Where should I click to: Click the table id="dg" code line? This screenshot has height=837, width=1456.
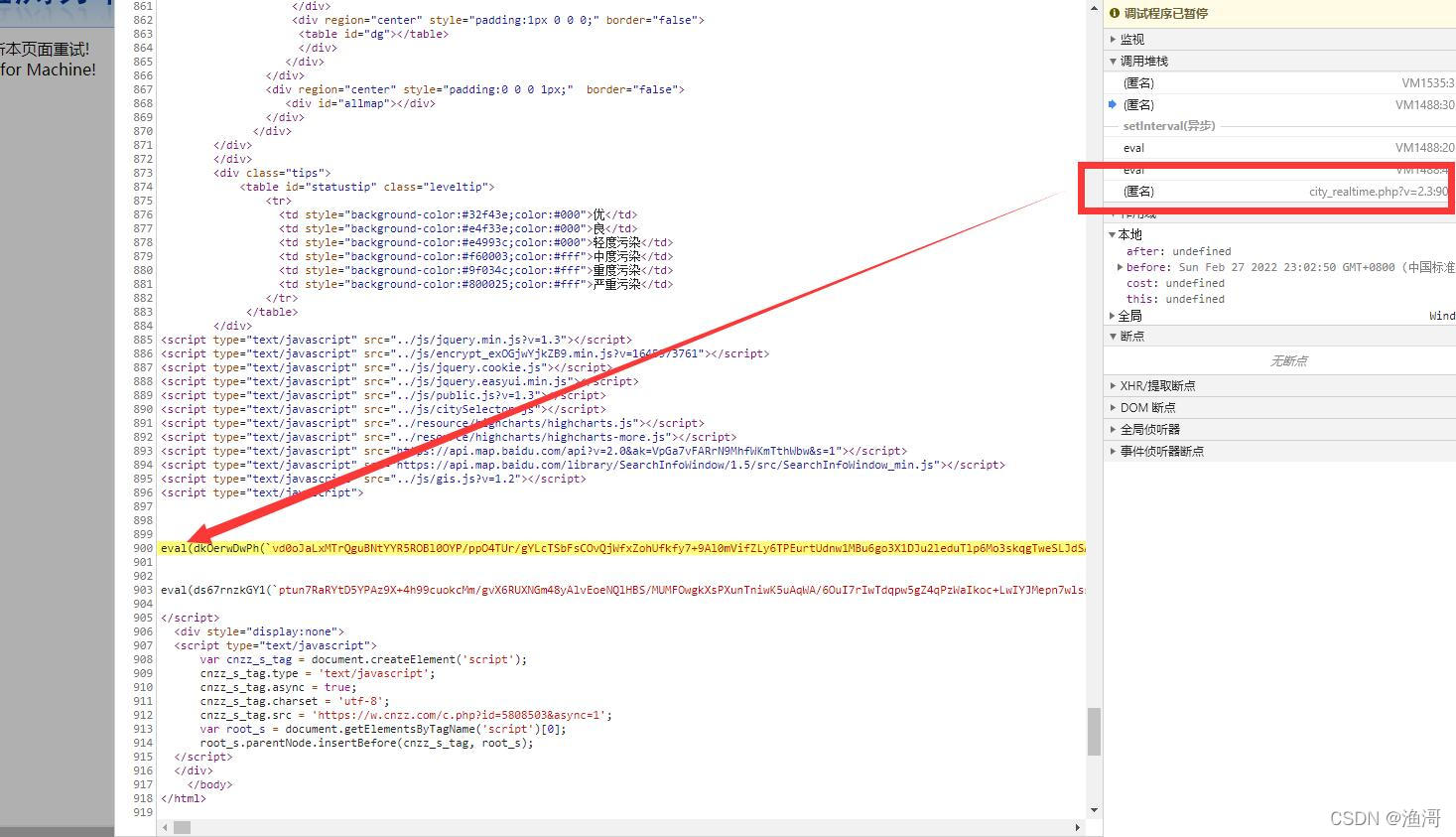(373, 35)
